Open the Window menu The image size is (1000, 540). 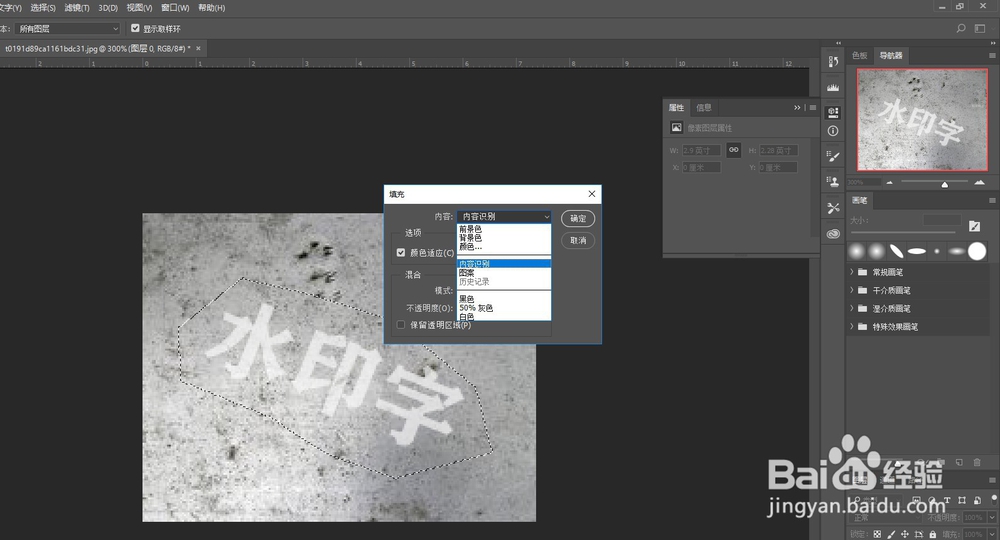[175, 8]
